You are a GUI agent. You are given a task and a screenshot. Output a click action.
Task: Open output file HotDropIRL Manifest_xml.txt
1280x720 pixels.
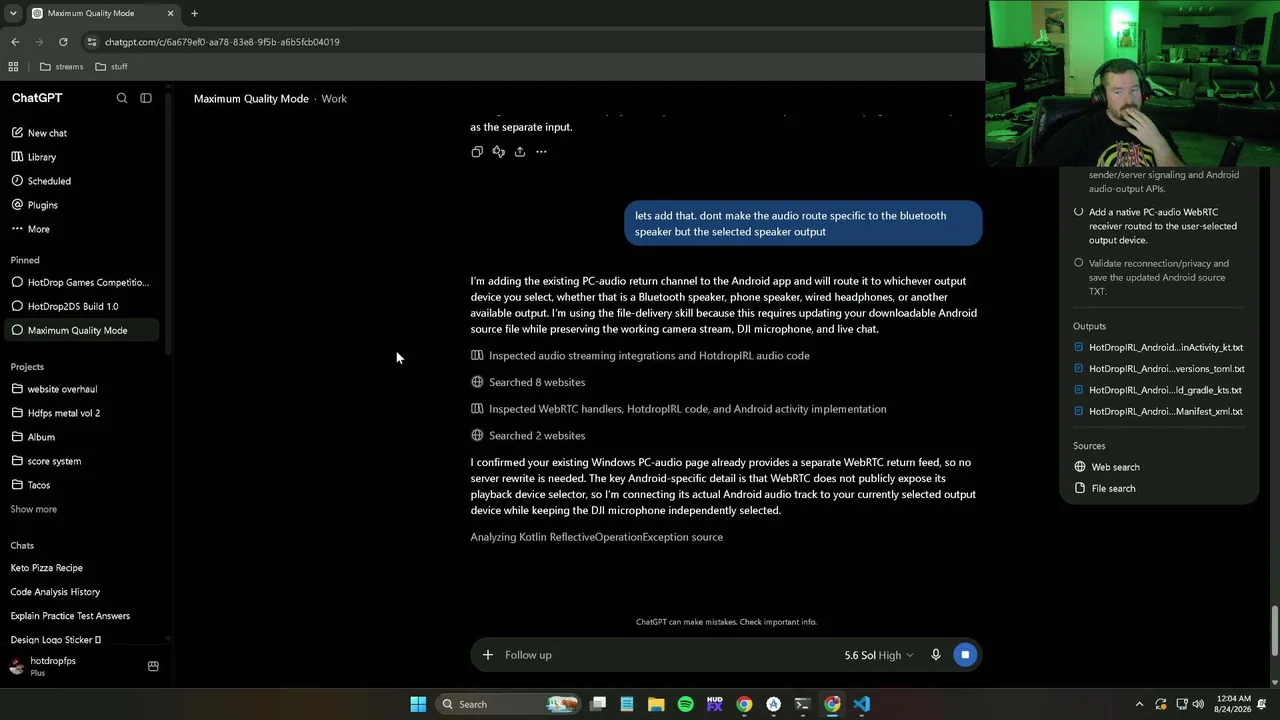[x=1158, y=411]
